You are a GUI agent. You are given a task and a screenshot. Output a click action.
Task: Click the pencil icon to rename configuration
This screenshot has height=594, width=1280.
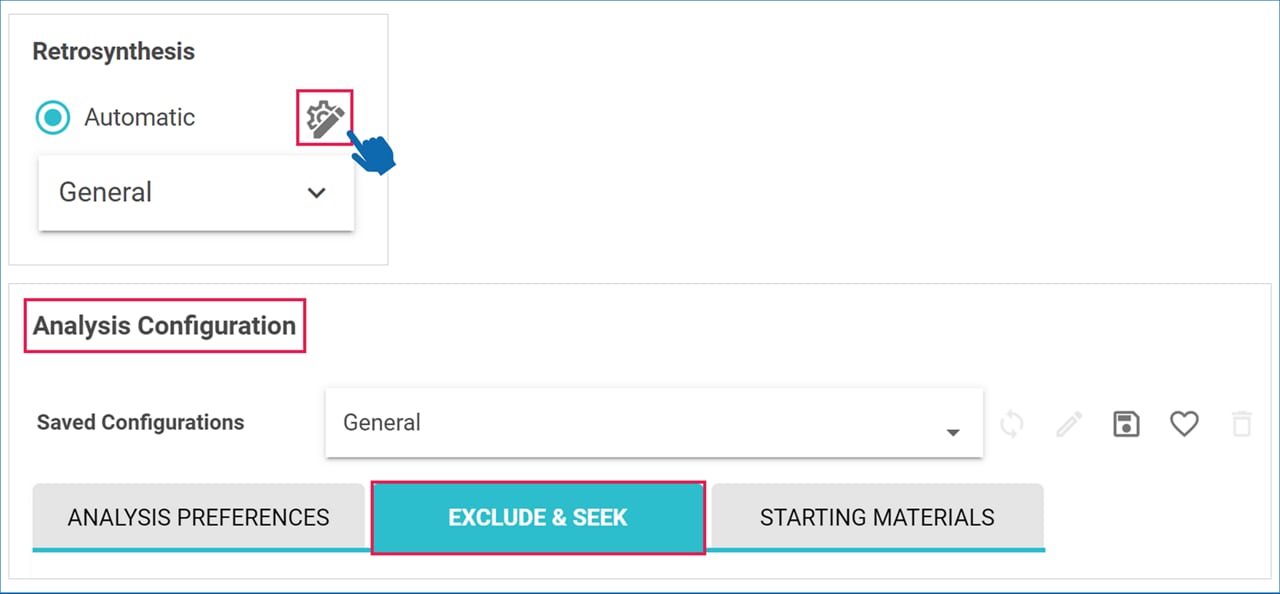coord(1069,424)
